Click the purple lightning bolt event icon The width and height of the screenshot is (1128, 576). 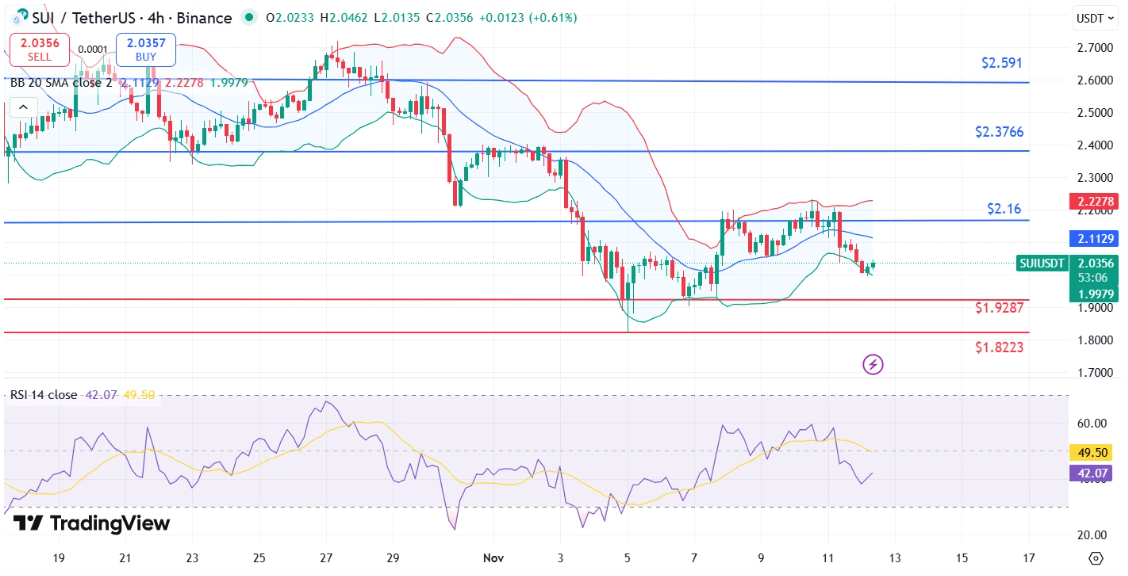click(x=873, y=365)
